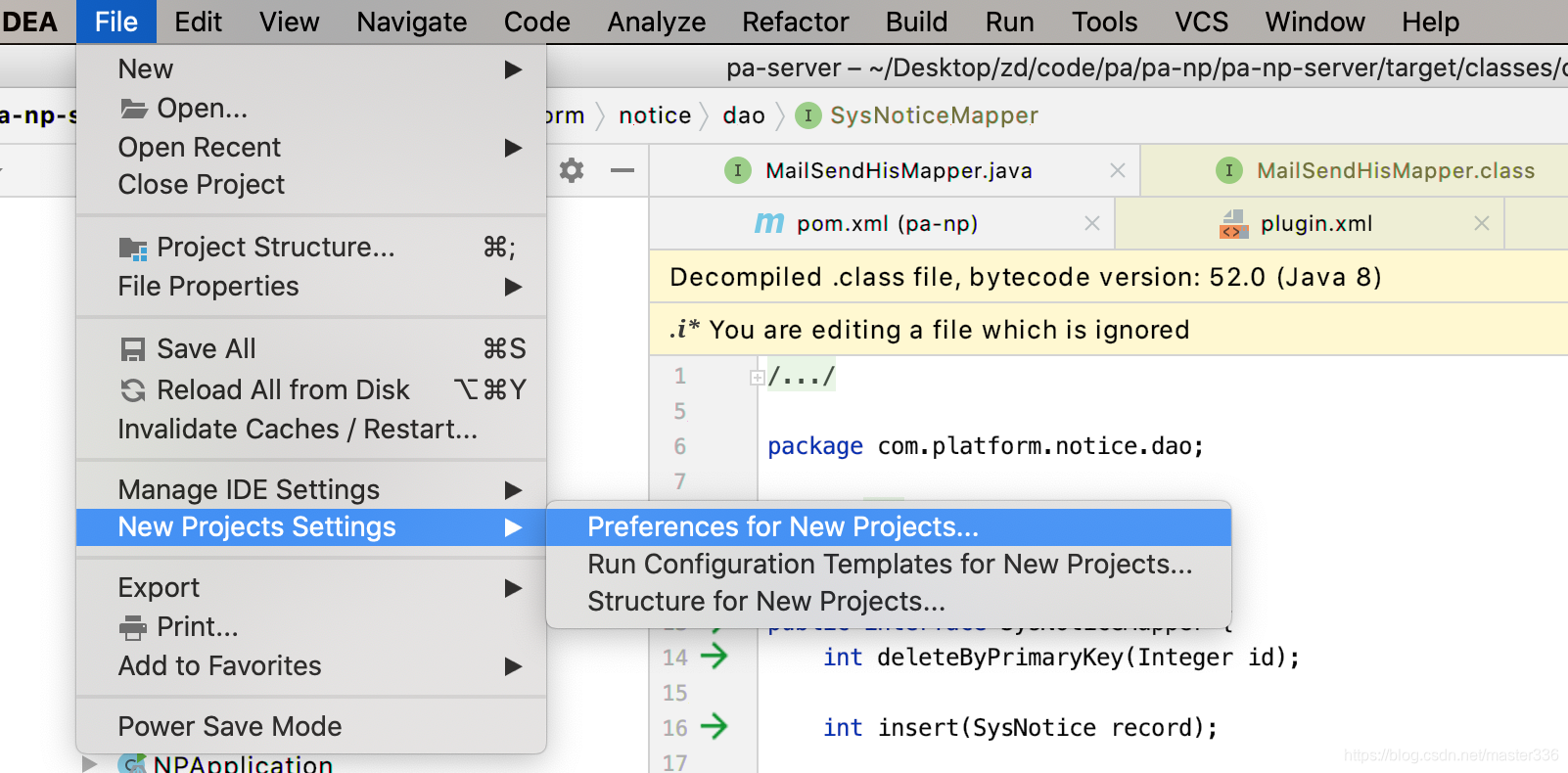
Task: Expand the Export submenu
Action: (311, 587)
